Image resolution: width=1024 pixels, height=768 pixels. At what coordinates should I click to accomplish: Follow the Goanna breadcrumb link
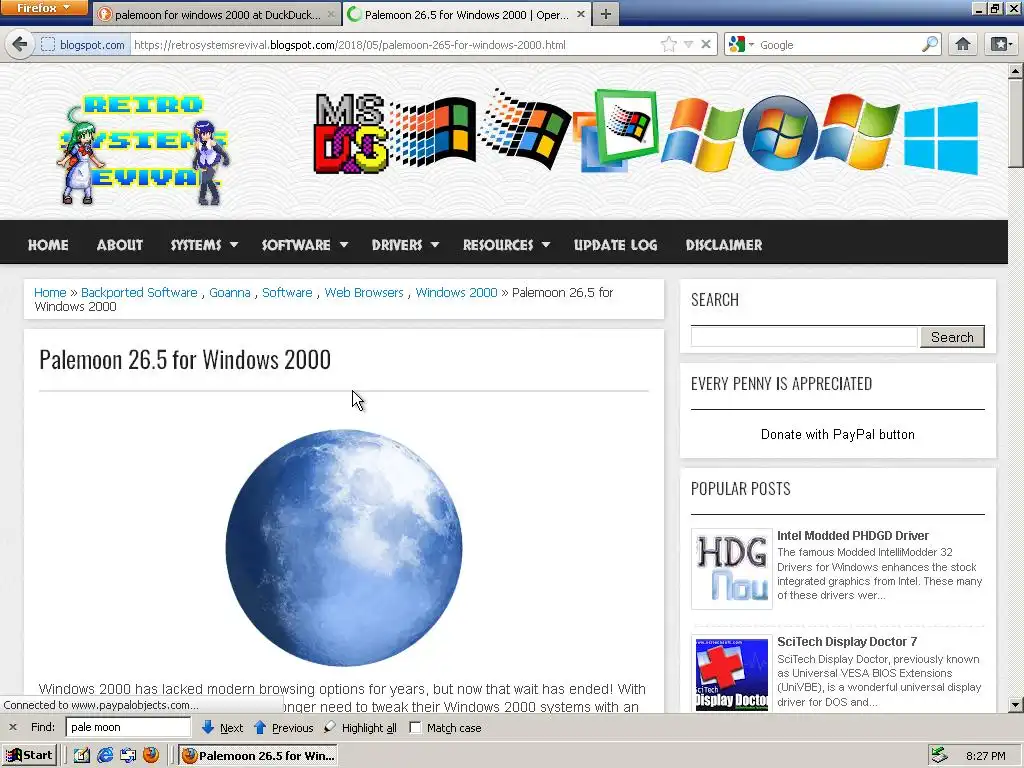click(x=230, y=293)
